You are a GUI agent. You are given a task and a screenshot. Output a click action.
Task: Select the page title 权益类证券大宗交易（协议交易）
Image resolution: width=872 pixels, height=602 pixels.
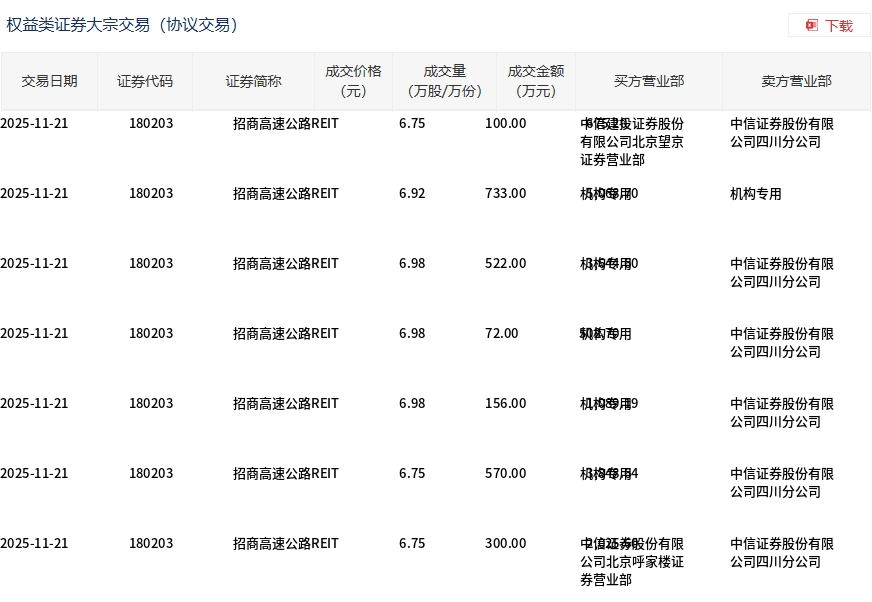(122, 25)
